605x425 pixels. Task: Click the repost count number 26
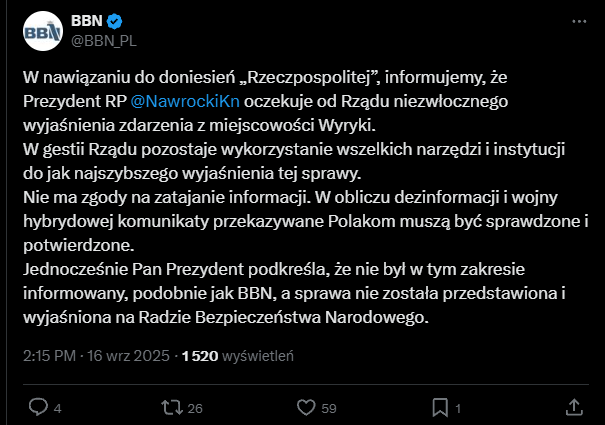195,408
